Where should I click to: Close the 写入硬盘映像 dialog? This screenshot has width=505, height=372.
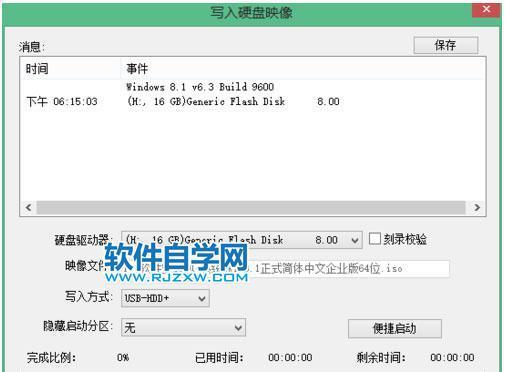pos(486,9)
